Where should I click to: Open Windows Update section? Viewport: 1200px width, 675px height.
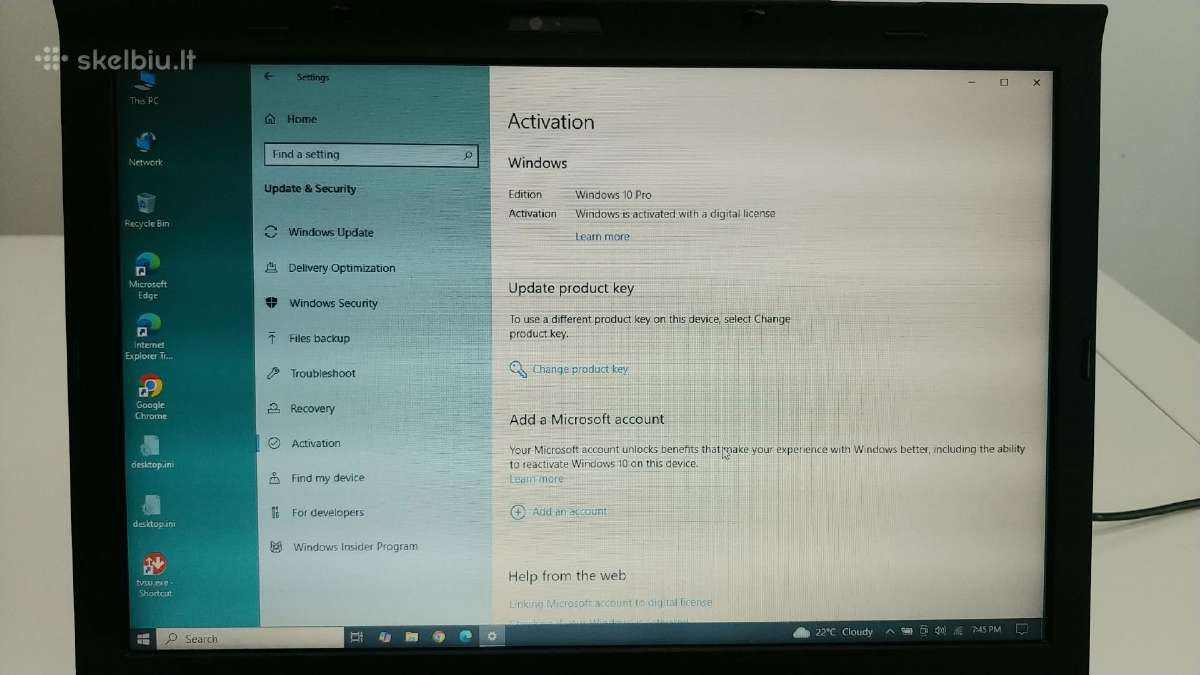click(x=319, y=232)
